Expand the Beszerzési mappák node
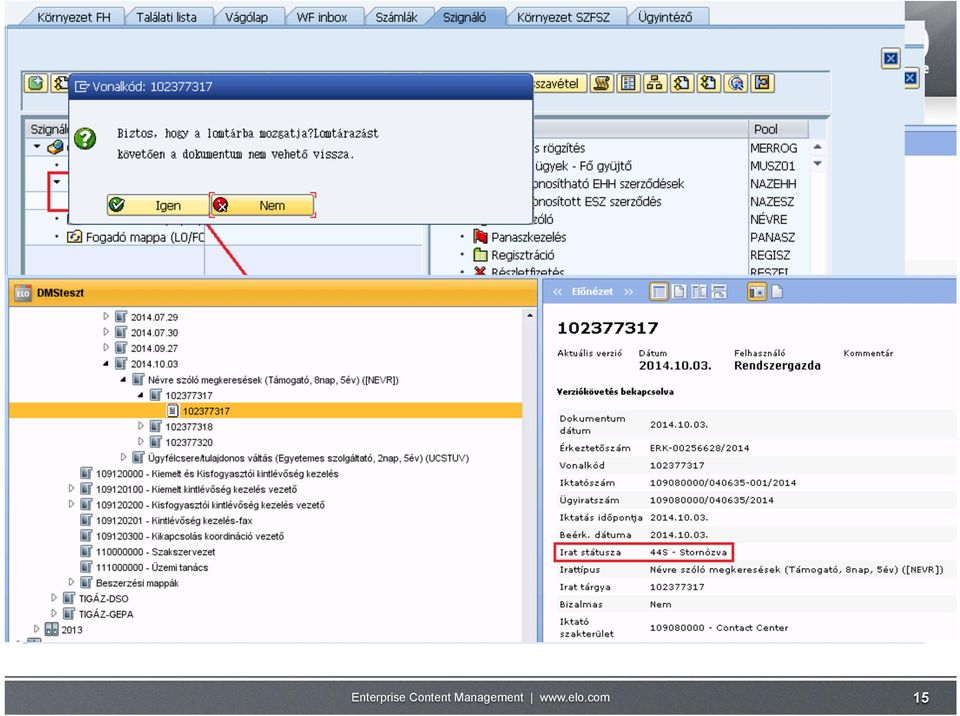The image size is (960, 716). coord(71,582)
